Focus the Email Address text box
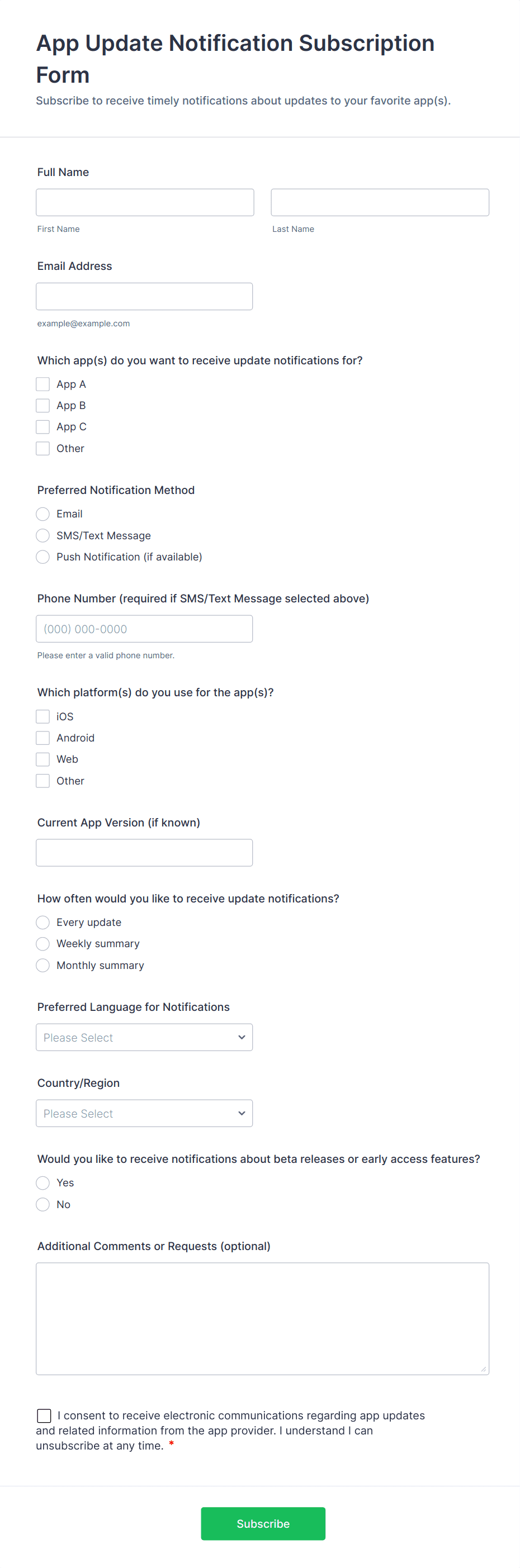The height and width of the screenshot is (1568, 520). (144, 296)
